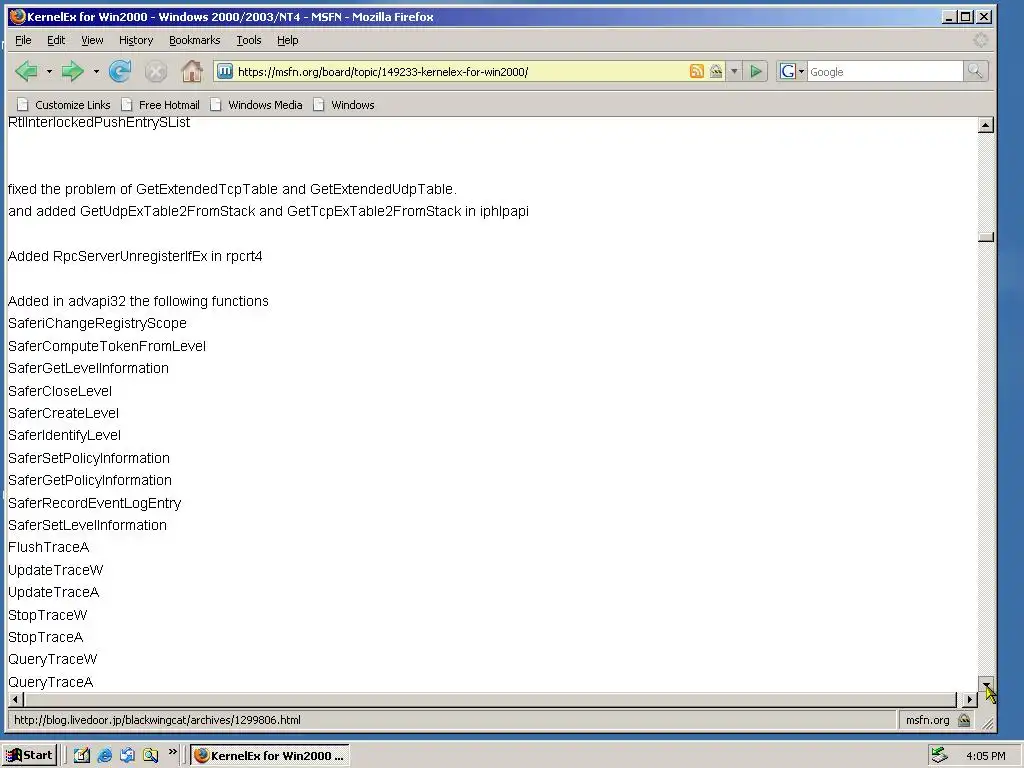Click the status bar blog.livedoor.jp URL

point(157,720)
